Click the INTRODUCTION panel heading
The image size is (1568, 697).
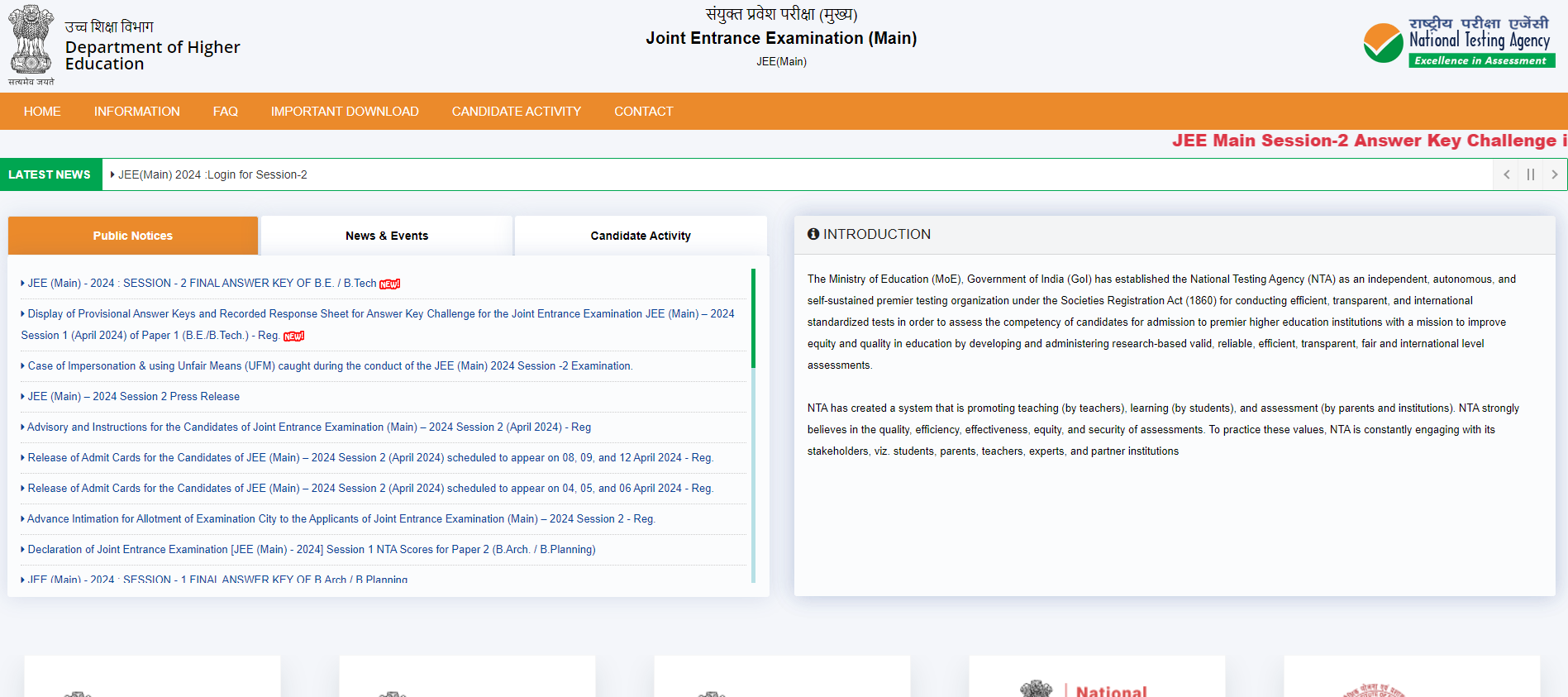877,234
